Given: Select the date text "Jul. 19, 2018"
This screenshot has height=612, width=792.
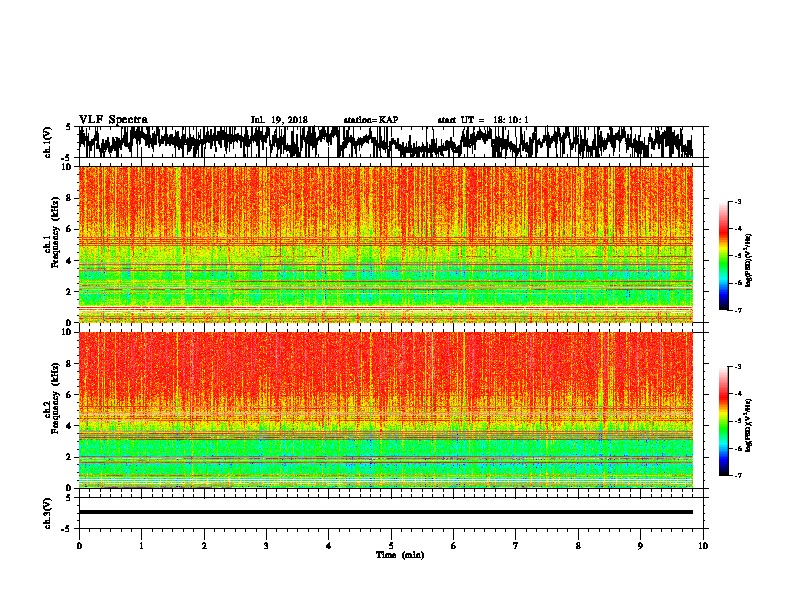Looking at the screenshot, I should coord(279,120).
